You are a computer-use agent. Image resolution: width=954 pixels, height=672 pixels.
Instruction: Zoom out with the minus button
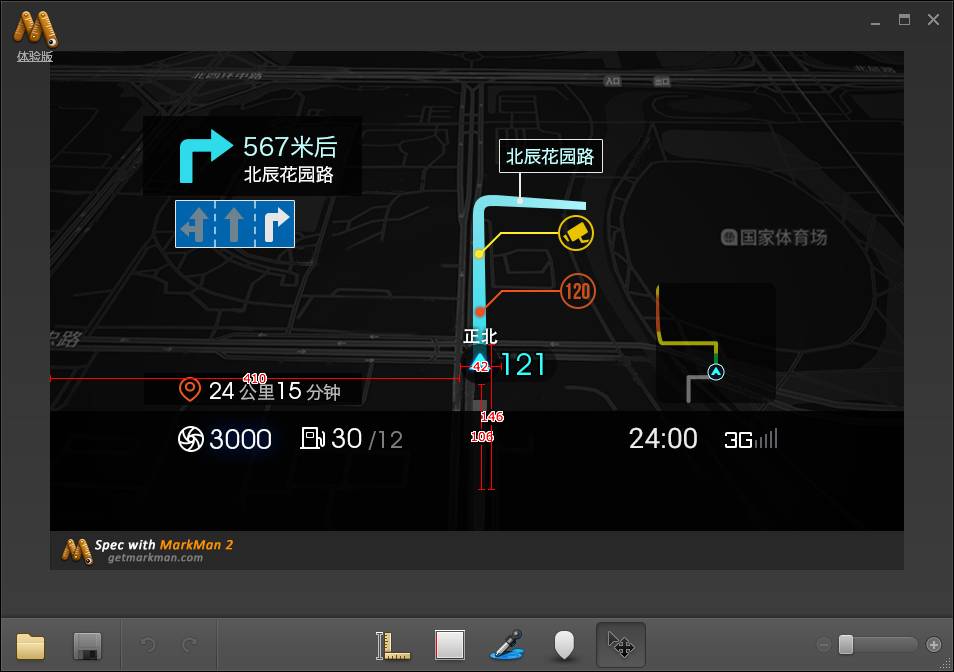point(824,645)
